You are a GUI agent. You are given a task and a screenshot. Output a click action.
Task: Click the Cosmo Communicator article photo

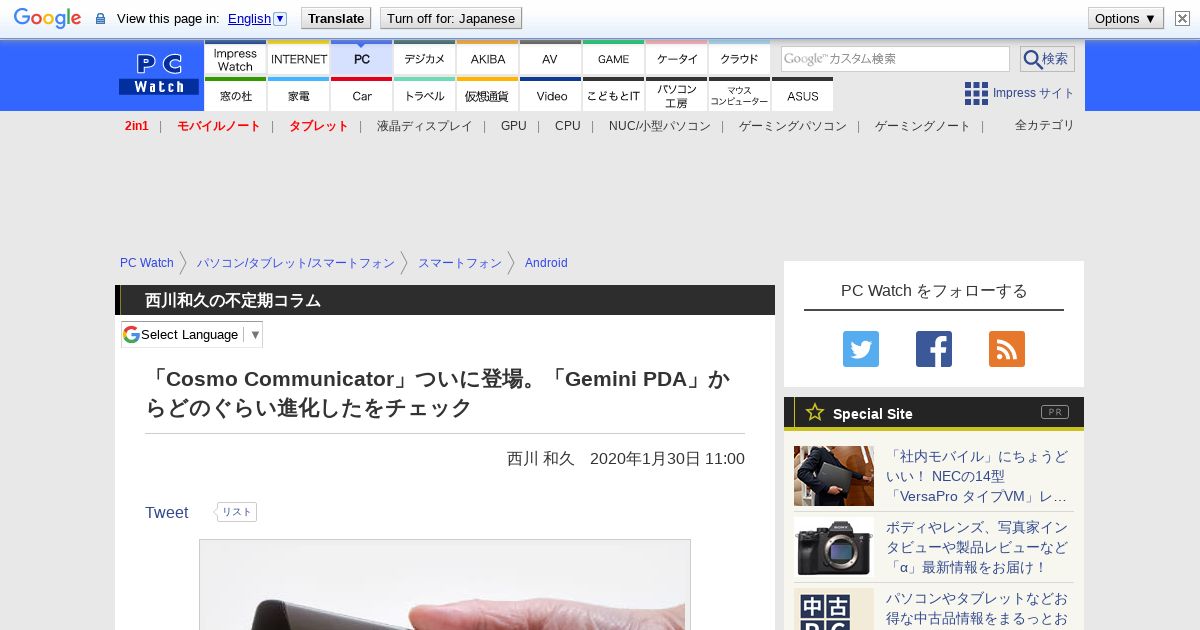tap(445, 585)
